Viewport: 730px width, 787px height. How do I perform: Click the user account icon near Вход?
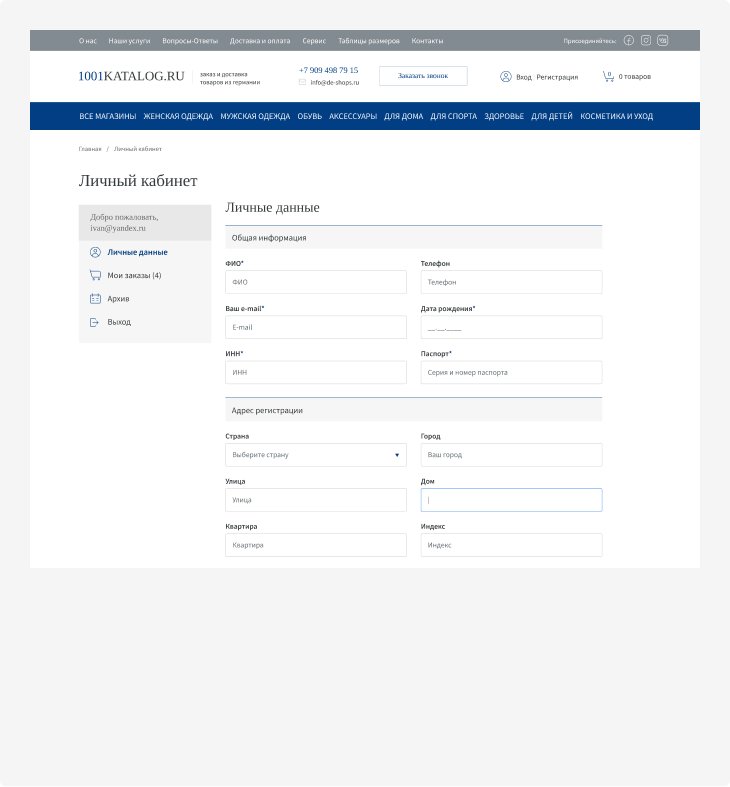click(x=506, y=76)
